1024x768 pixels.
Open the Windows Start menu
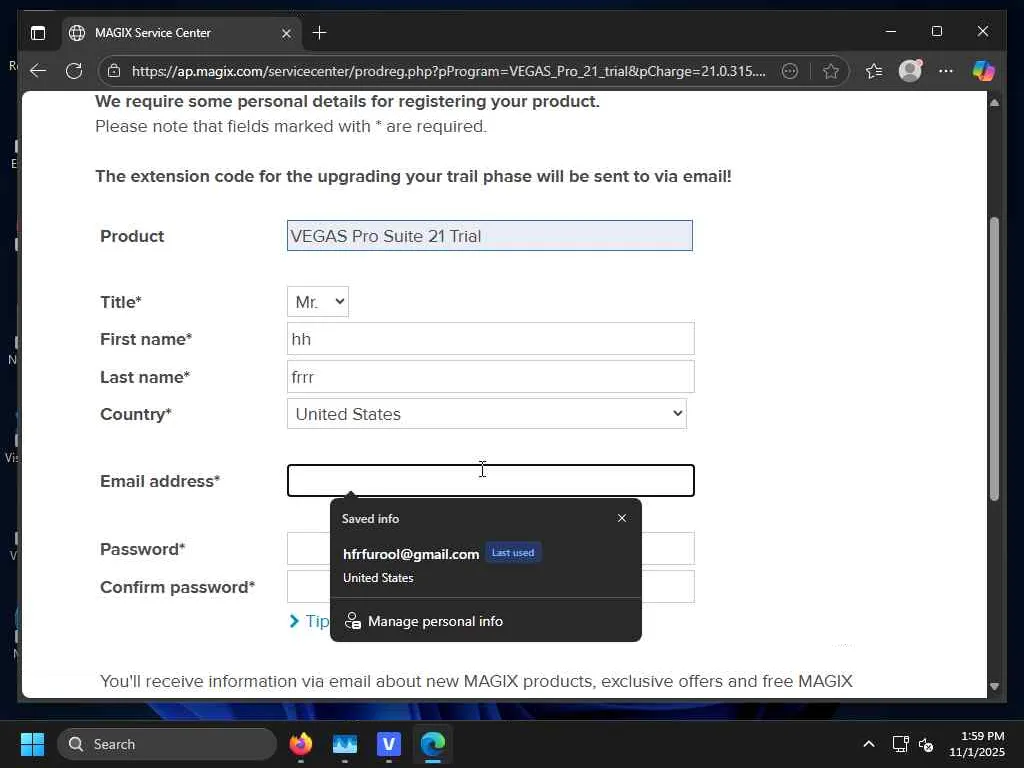click(32, 744)
